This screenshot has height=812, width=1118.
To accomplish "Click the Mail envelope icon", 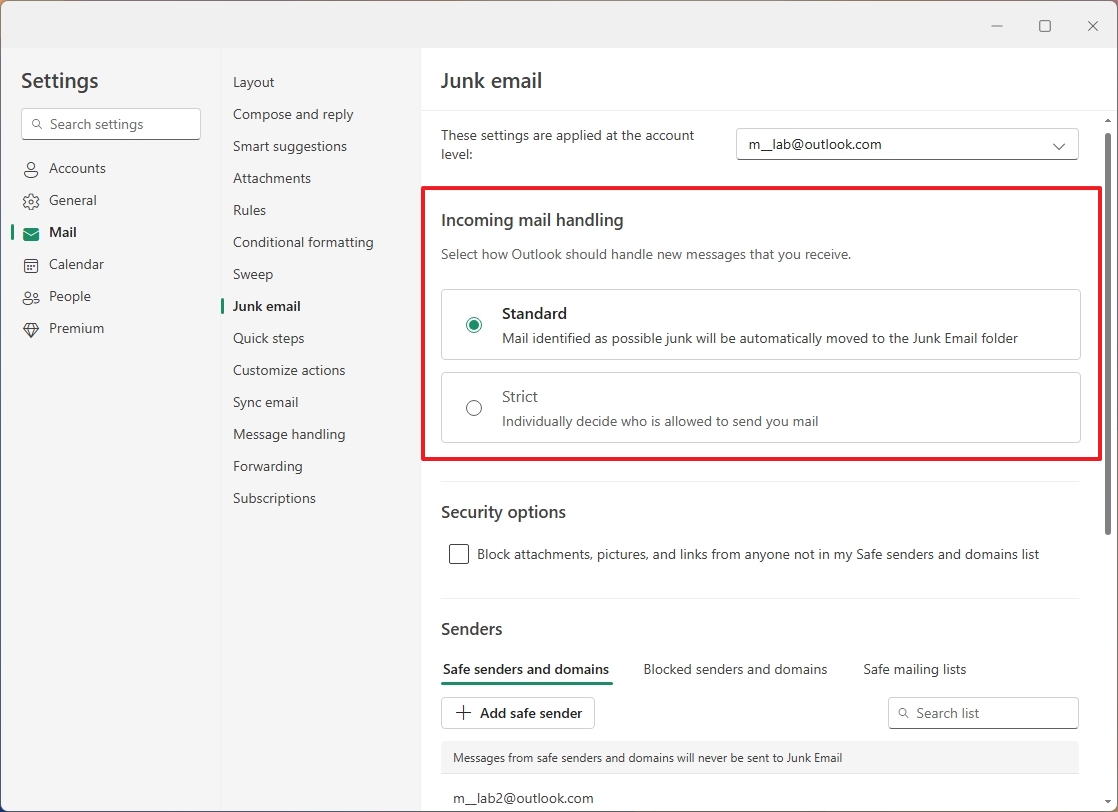I will tap(31, 233).
